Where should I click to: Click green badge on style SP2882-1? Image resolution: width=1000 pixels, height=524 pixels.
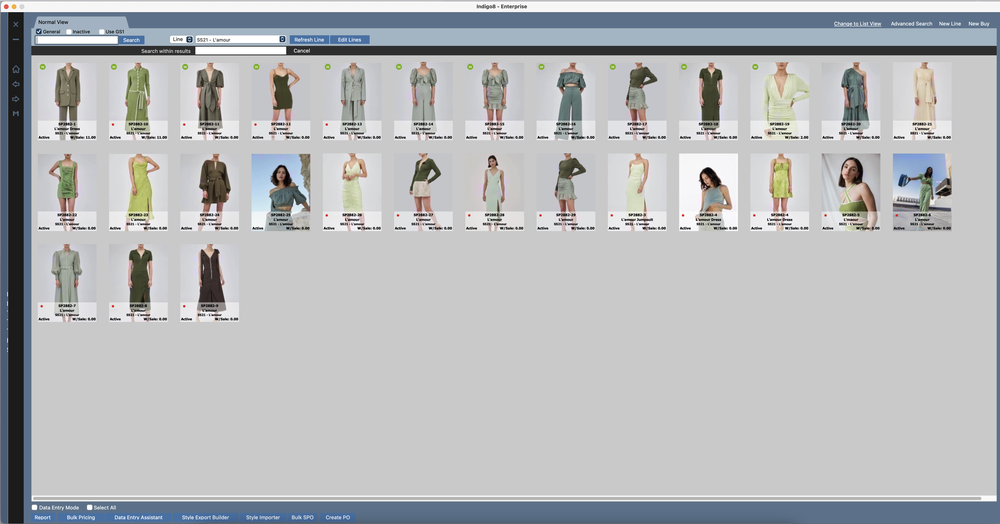(x=43, y=67)
